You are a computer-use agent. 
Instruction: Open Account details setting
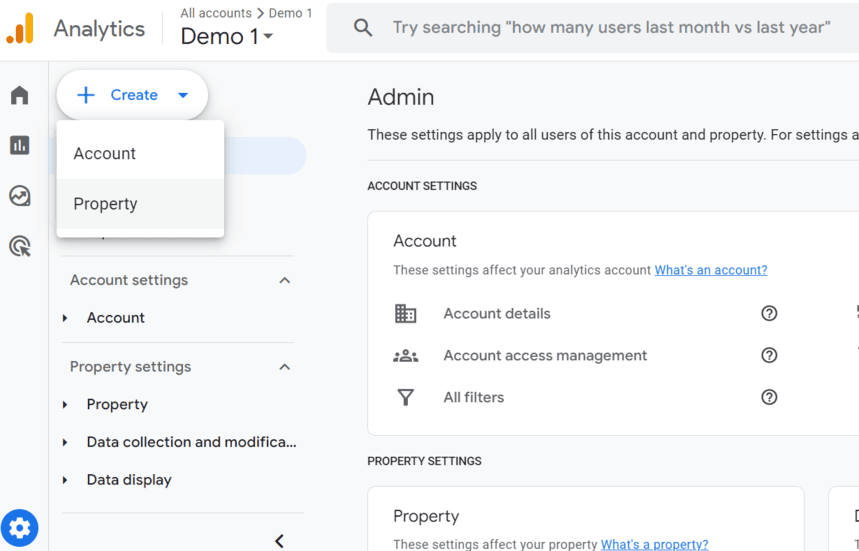click(497, 313)
